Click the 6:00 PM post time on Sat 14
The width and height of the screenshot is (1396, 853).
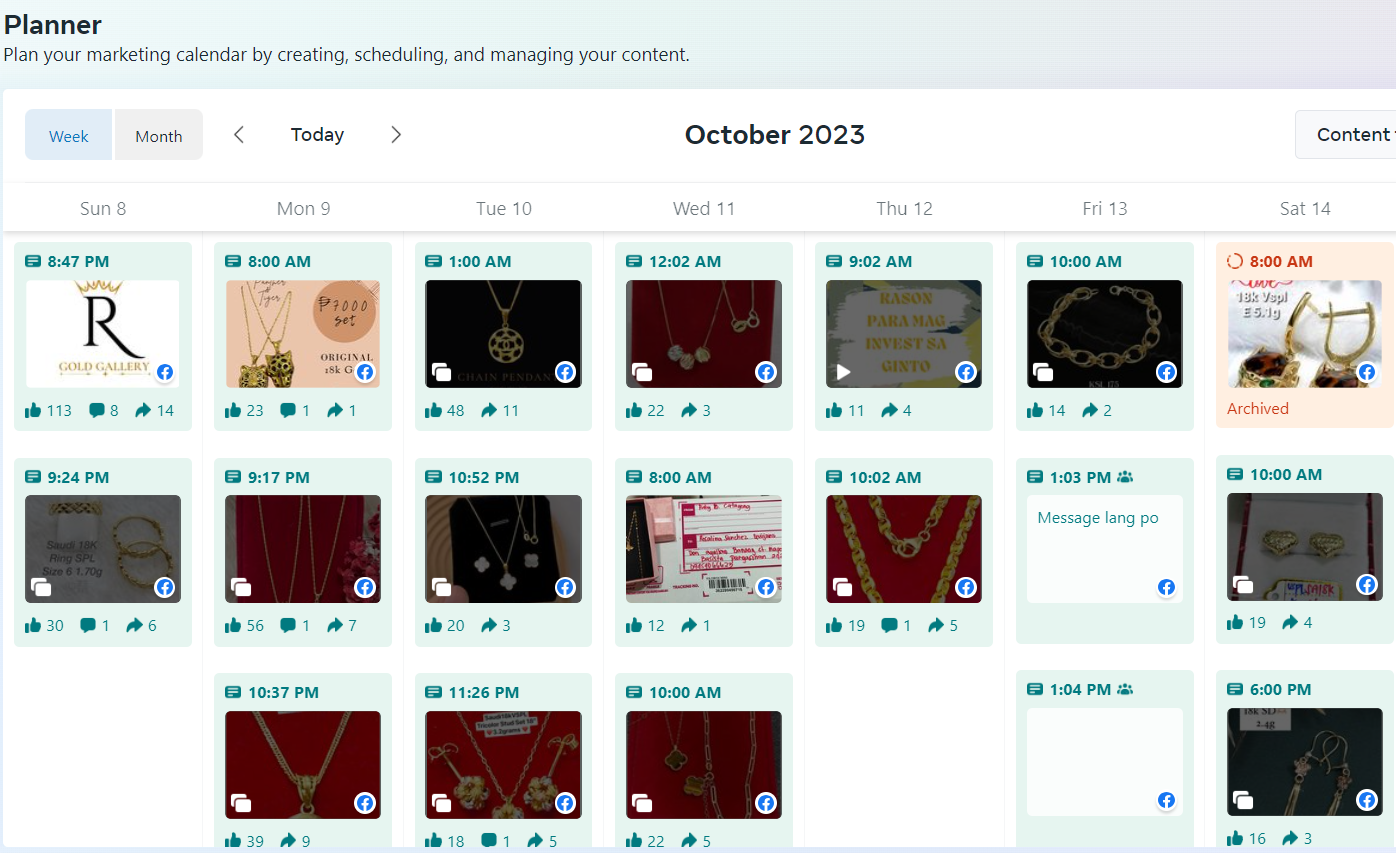[x=1280, y=689]
